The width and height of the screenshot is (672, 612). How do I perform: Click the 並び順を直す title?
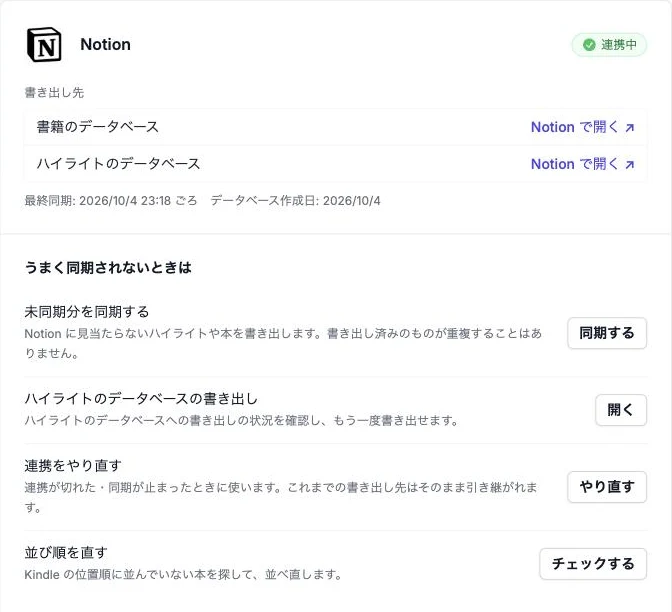[x=66, y=552]
